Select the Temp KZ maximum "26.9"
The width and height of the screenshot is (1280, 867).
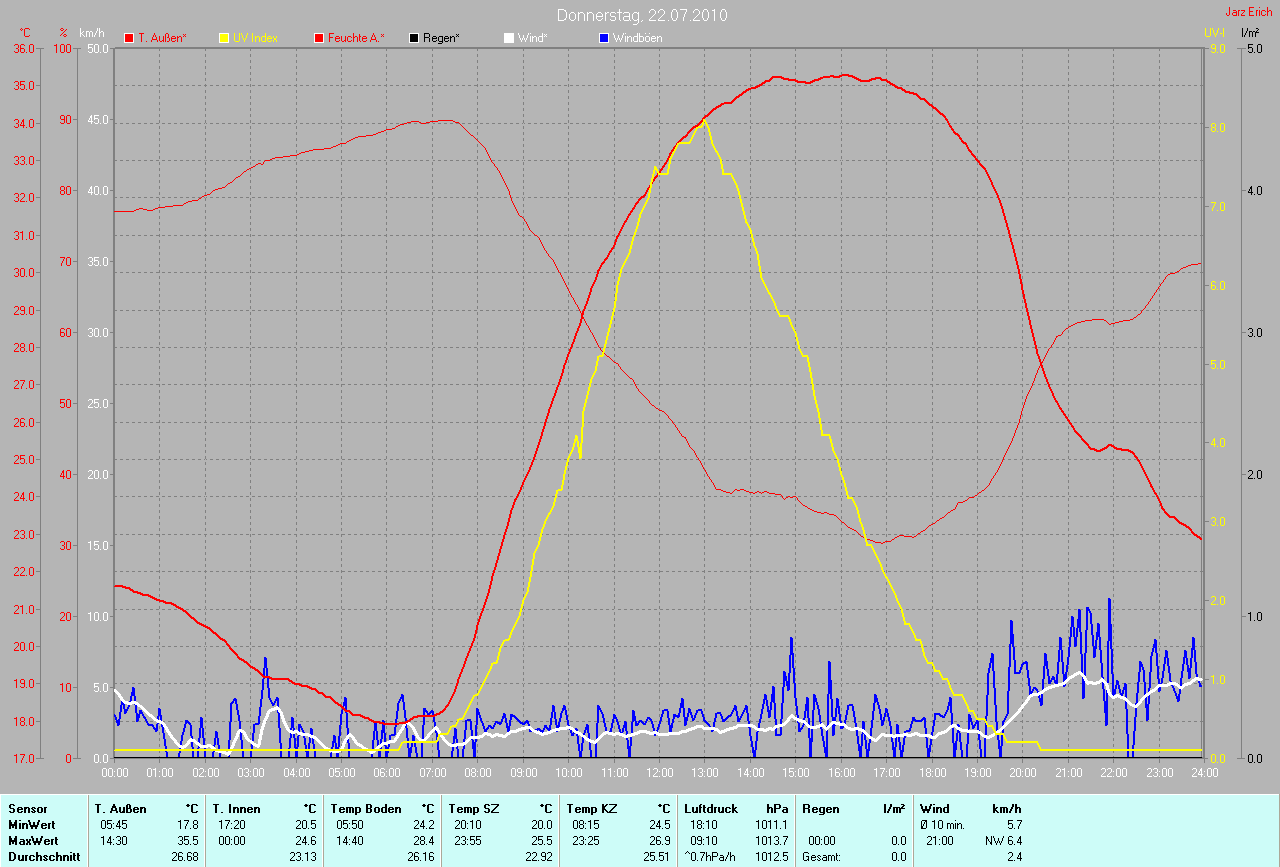pyautogui.click(x=660, y=841)
